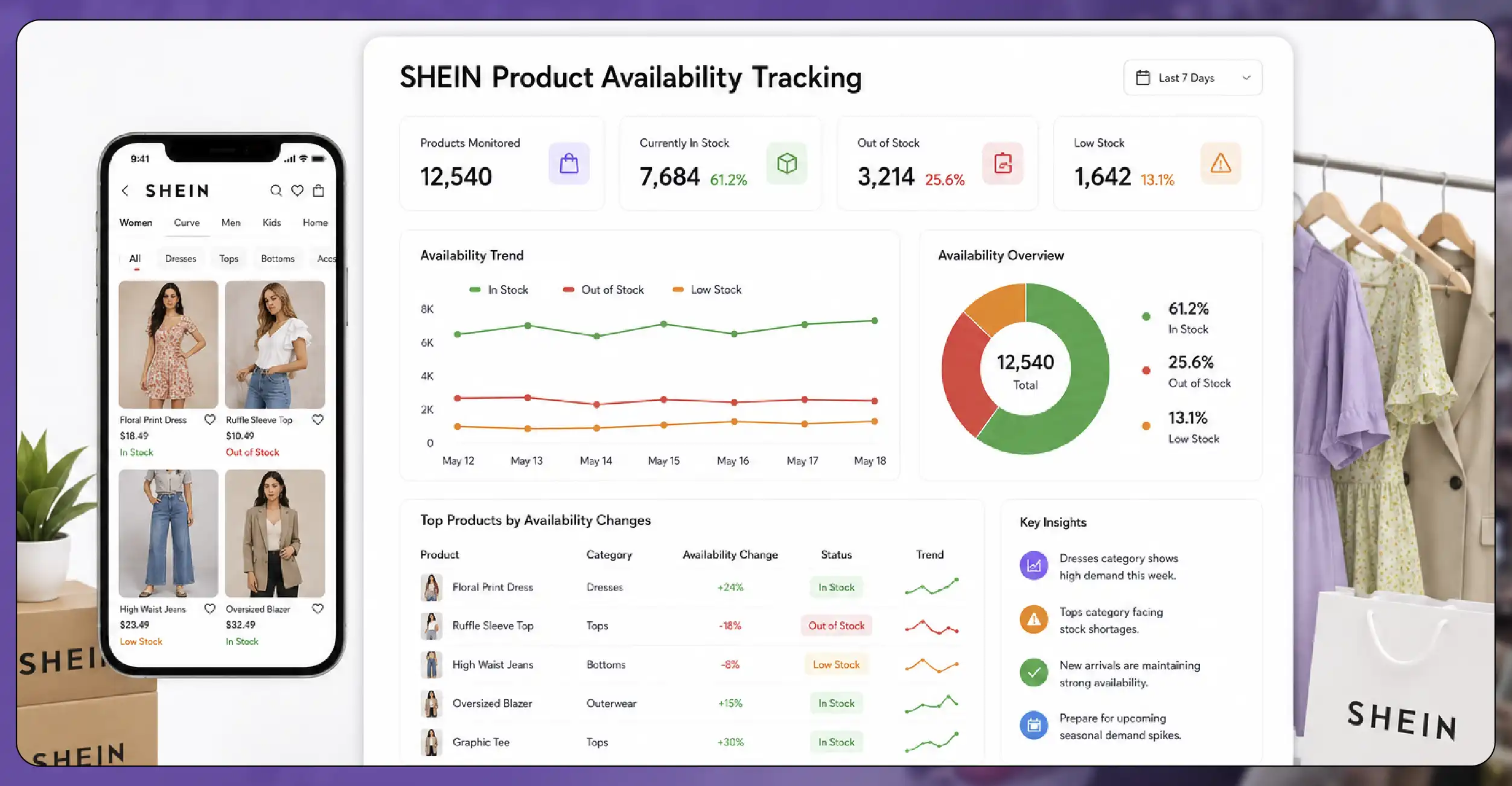This screenshot has width=1512, height=786.
Task: Choose the Bottoms category filter chip
Action: pyautogui.click(x=278, y=258)
